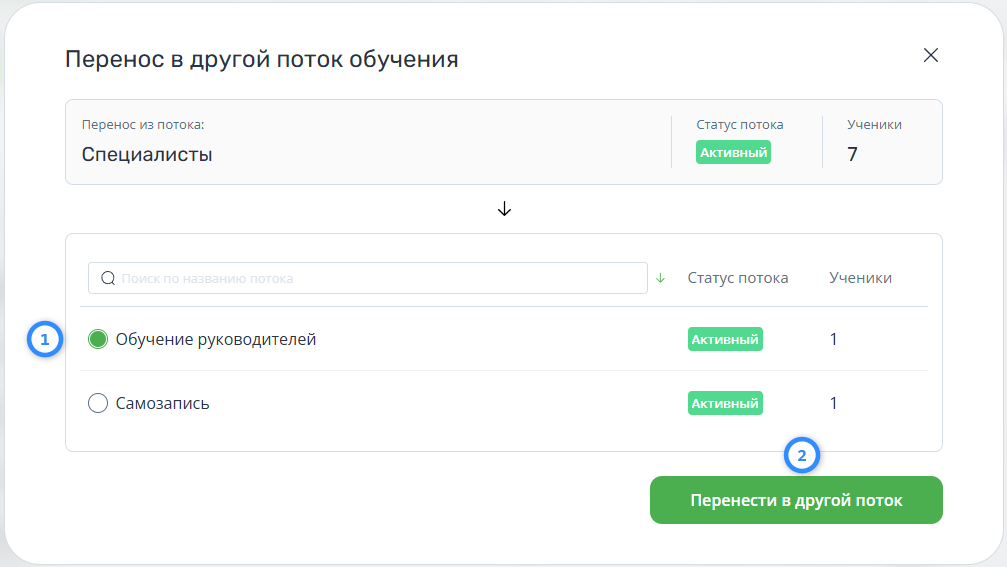Click the black down arrow between panels
The height and width of the screenshot is (567, 1007).
[504, 209]
